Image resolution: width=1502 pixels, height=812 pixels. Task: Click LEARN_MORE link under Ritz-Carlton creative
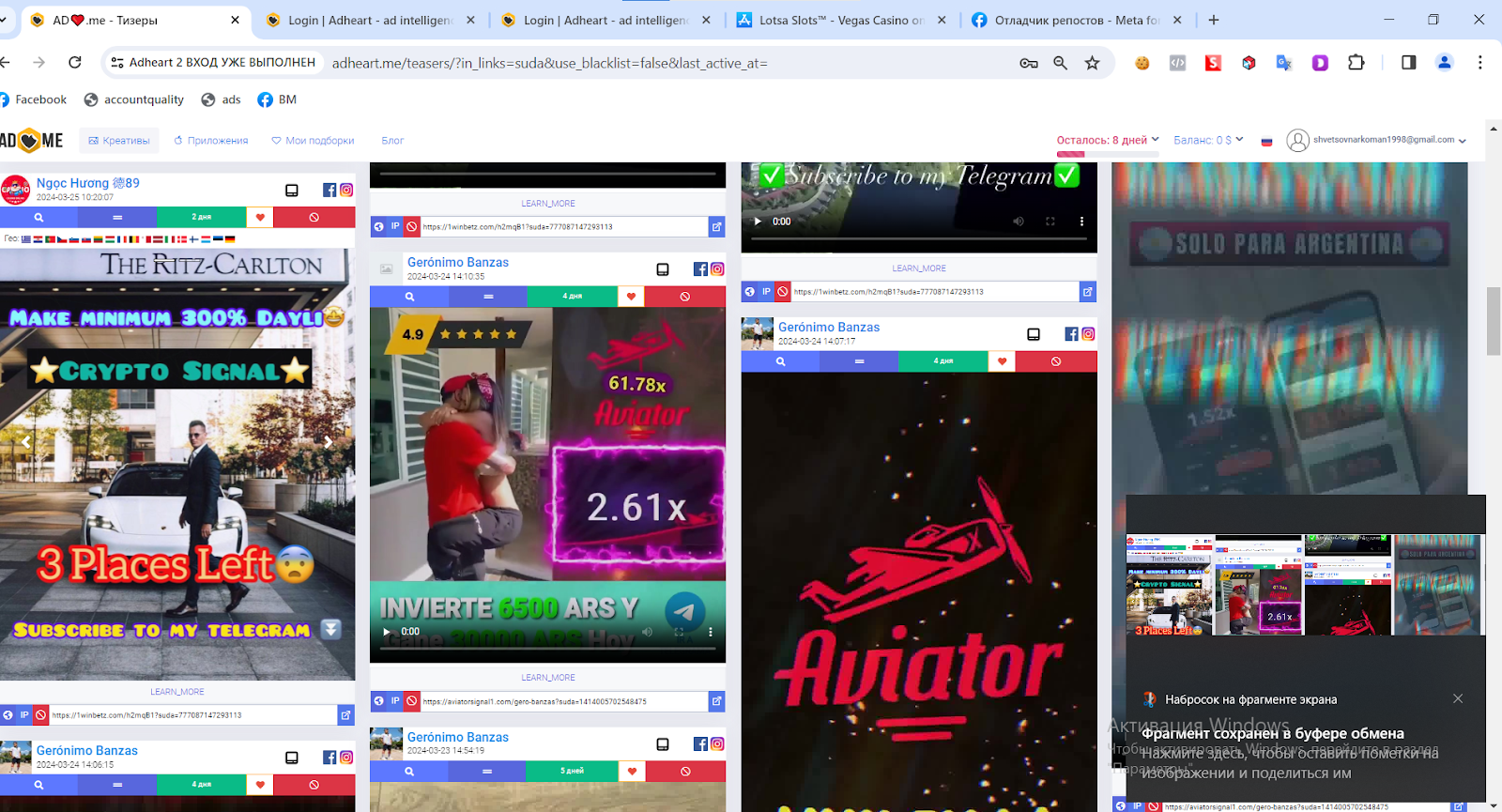177,692
